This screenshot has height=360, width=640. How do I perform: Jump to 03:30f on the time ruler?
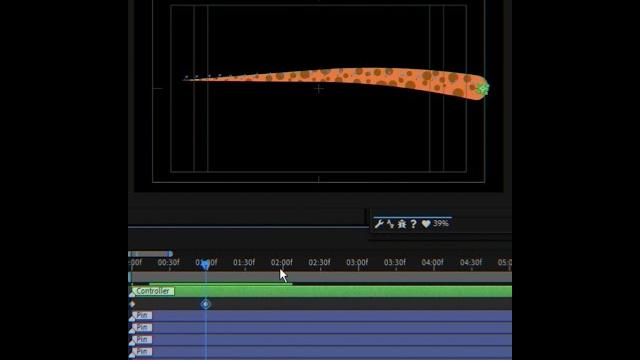[x=395, y=262]
